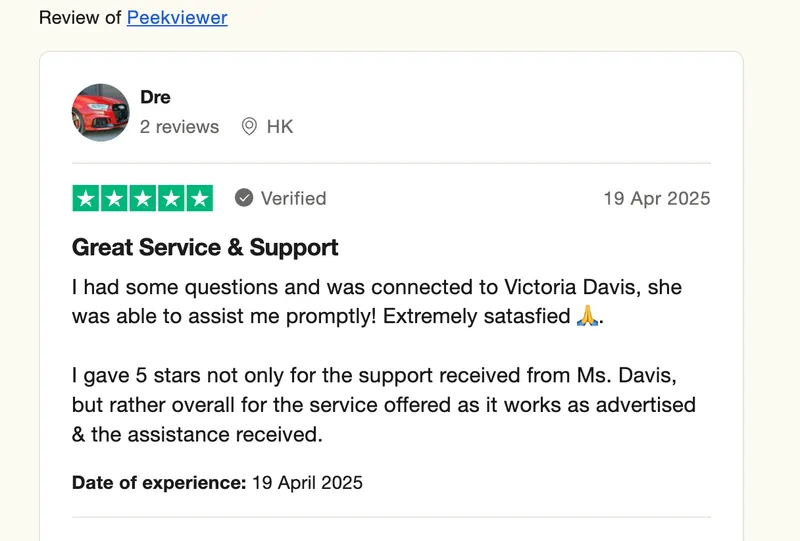
Task: Click Dre's red car profile picture
Action: pos(100,112)
